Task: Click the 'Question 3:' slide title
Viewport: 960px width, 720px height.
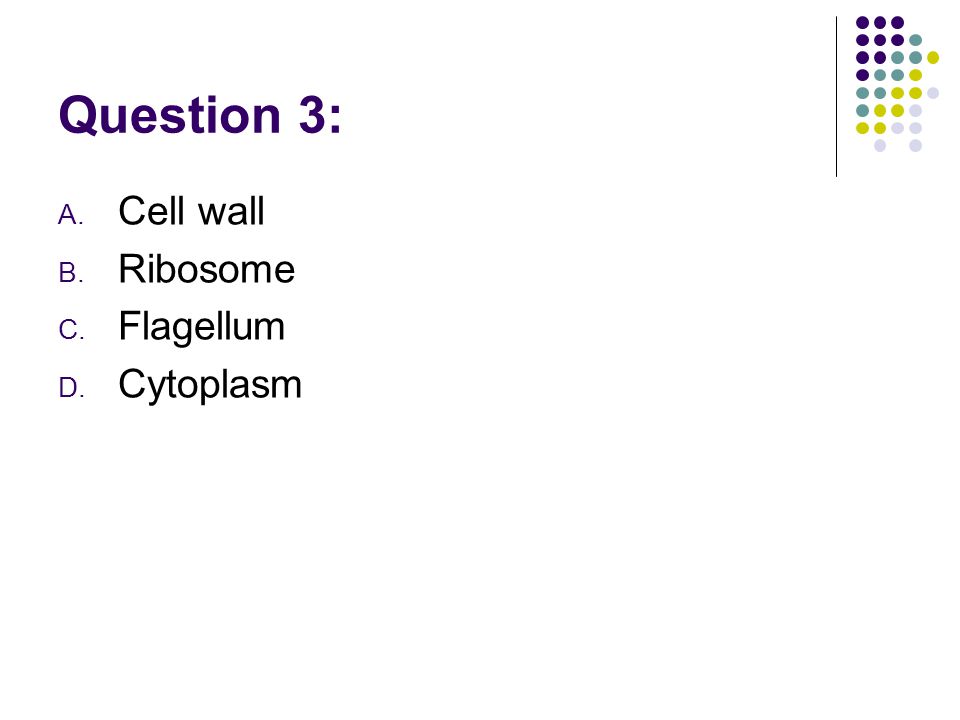Action: click(200, 115)
